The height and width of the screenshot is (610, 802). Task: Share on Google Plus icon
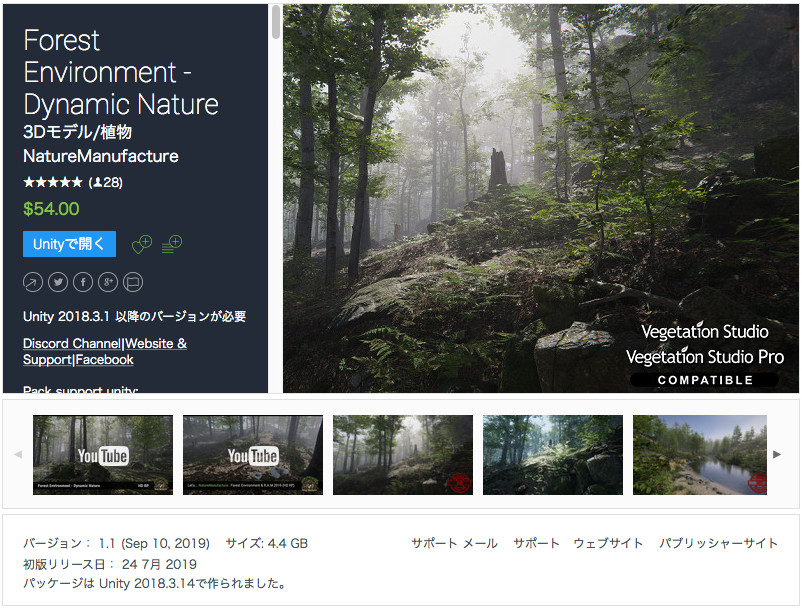tap(108, 282)
